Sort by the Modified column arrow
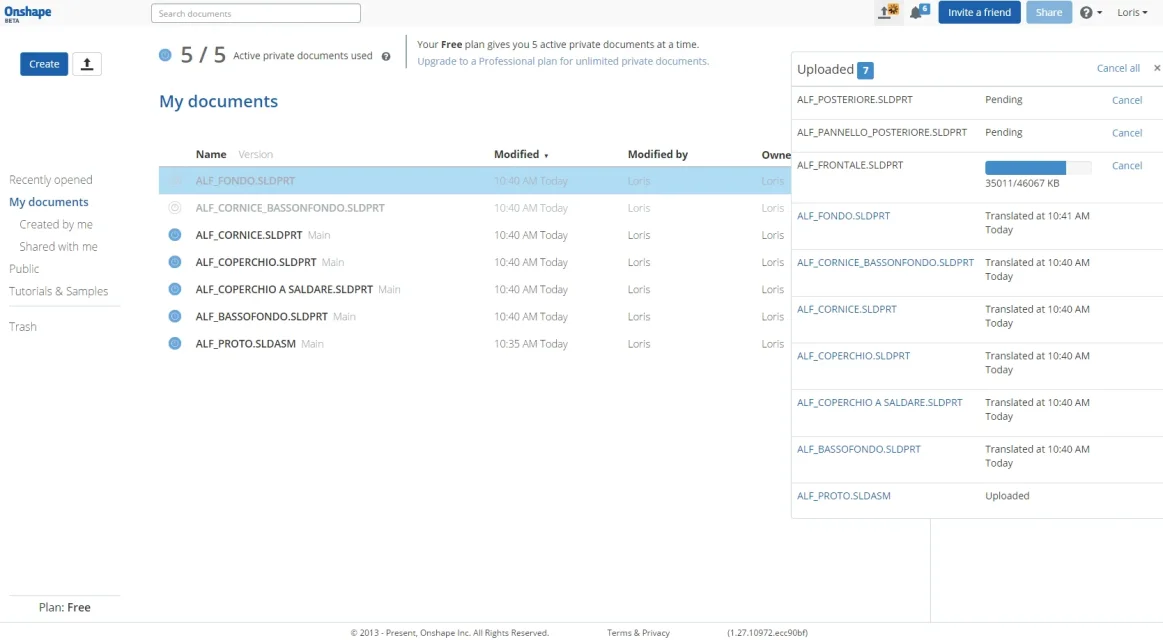This screenshot has width=1163, height=640. (x=546, y=156)
